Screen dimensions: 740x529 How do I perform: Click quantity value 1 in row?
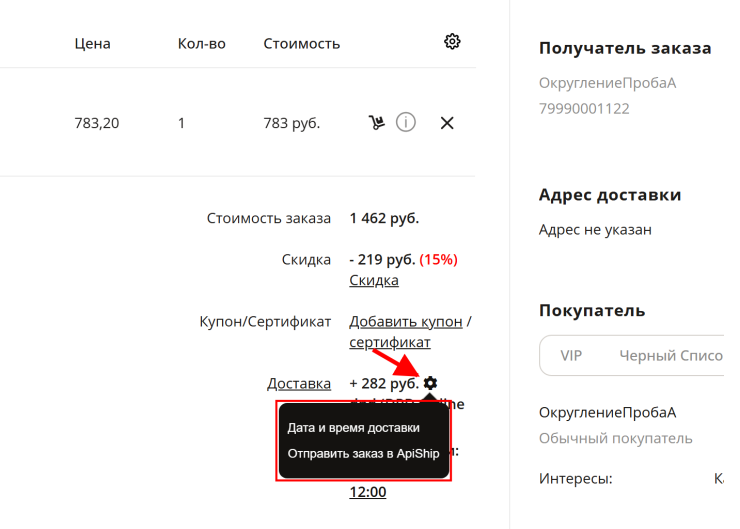[x=181, y=123]
